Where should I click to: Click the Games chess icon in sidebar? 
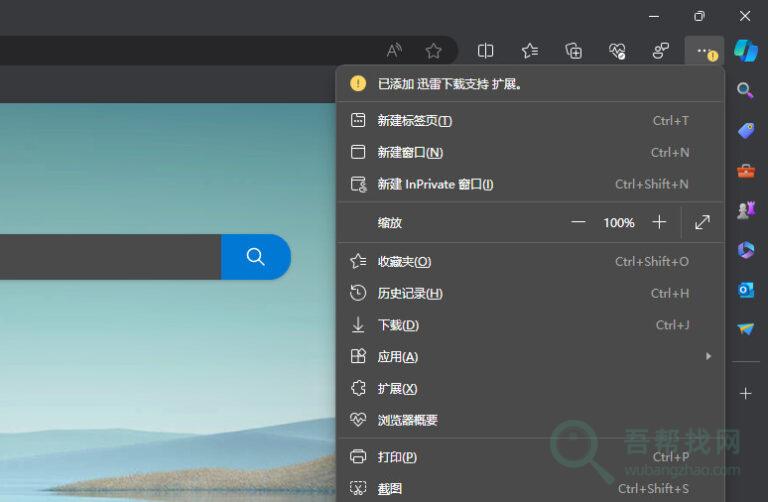pos(745,210)
